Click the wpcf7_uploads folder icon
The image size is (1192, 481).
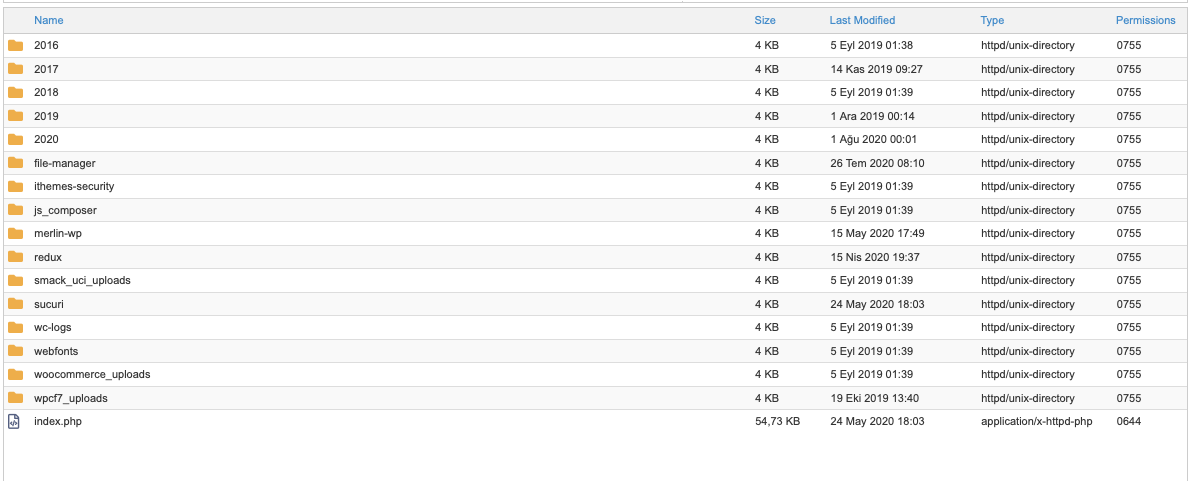click(x=15, y=398)
